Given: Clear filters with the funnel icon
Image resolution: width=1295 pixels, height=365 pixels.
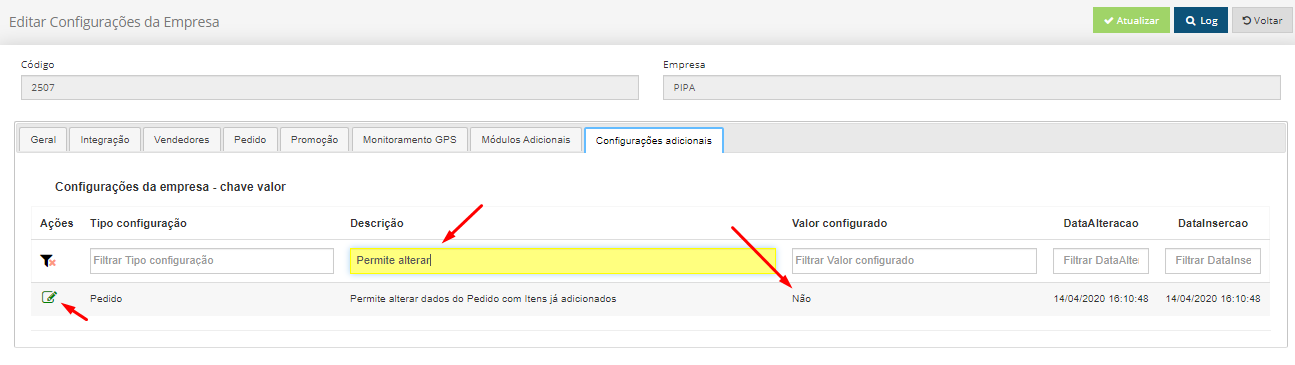Looking at the screenshot, I should pos(48,261).
